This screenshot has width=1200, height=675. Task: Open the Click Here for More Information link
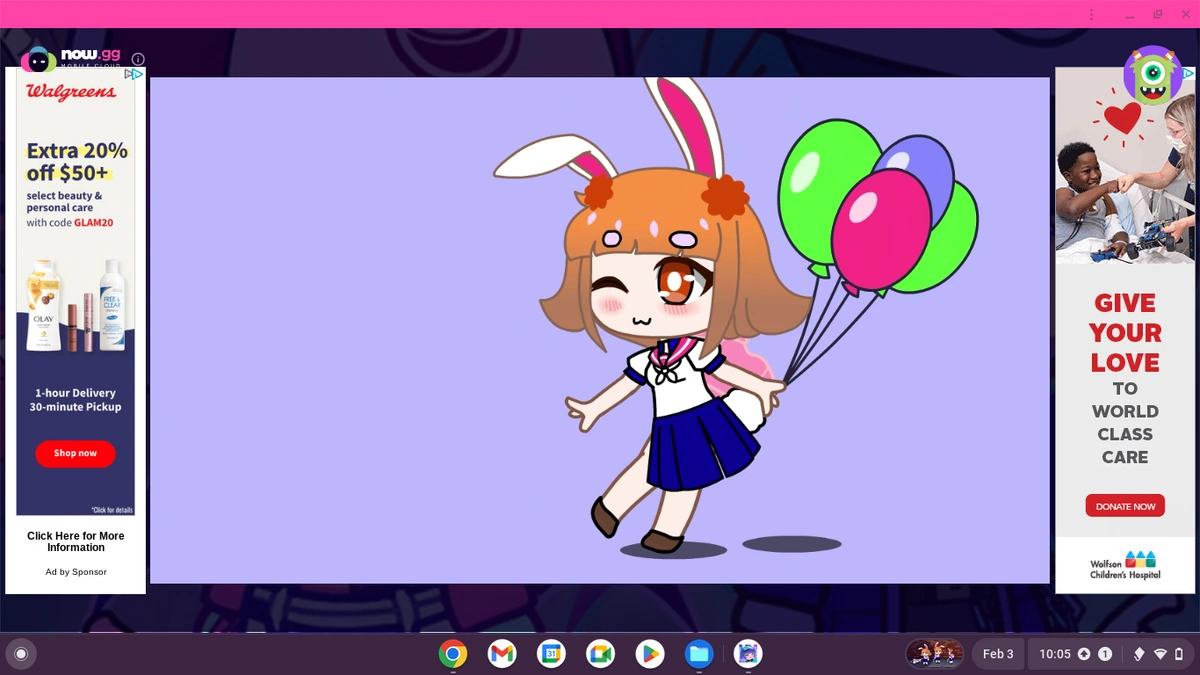coord(75,541)
